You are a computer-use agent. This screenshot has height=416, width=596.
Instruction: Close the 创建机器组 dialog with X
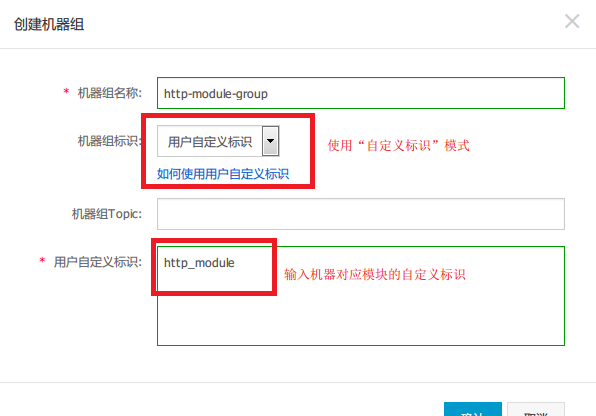coord(572,21)
